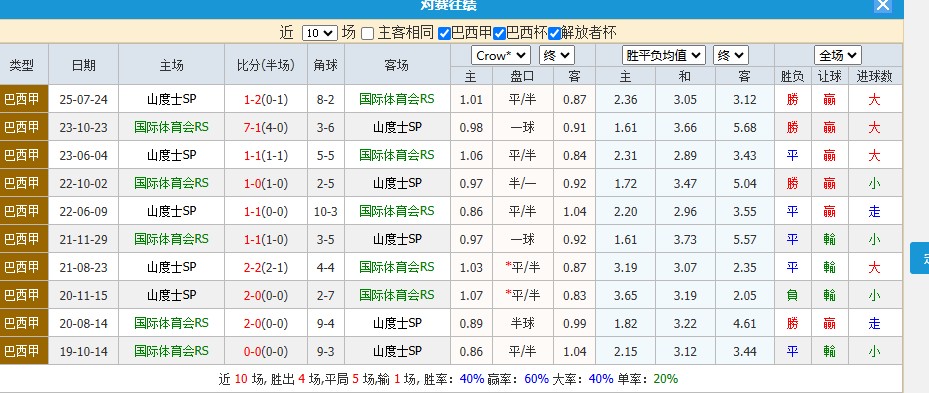The width and height of the screenshot is (929, 393).
Task: Click the 类型 column header
Action: click(x=22, y=65)
